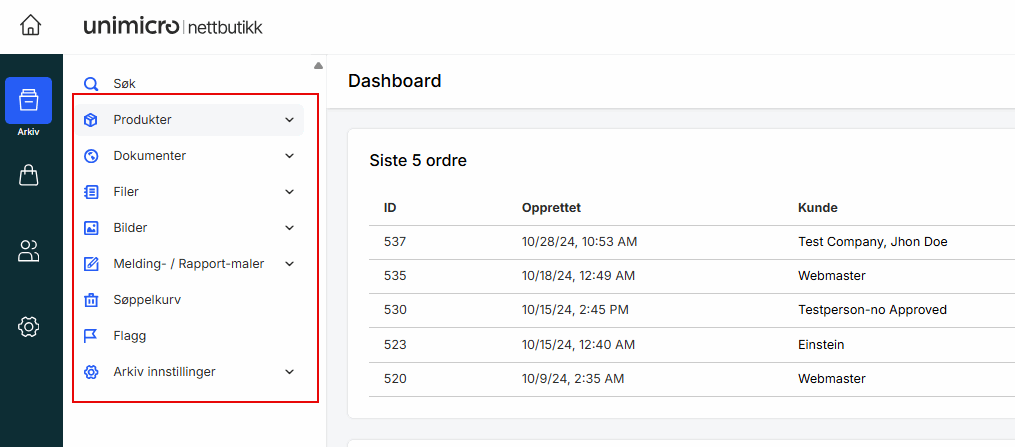Open the shopping bag icon in left rail
Image resolution: width=1015 pixels, height=447 pixels.
(29, 176)
